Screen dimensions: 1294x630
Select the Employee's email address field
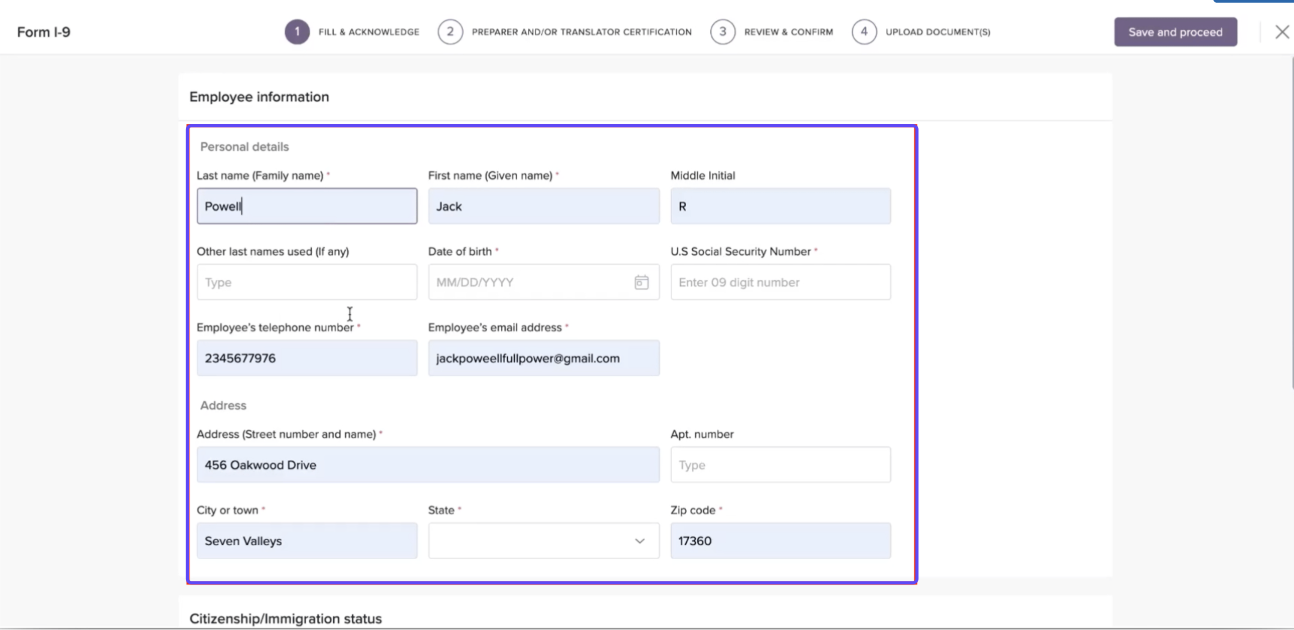click(x=543, y=358)
